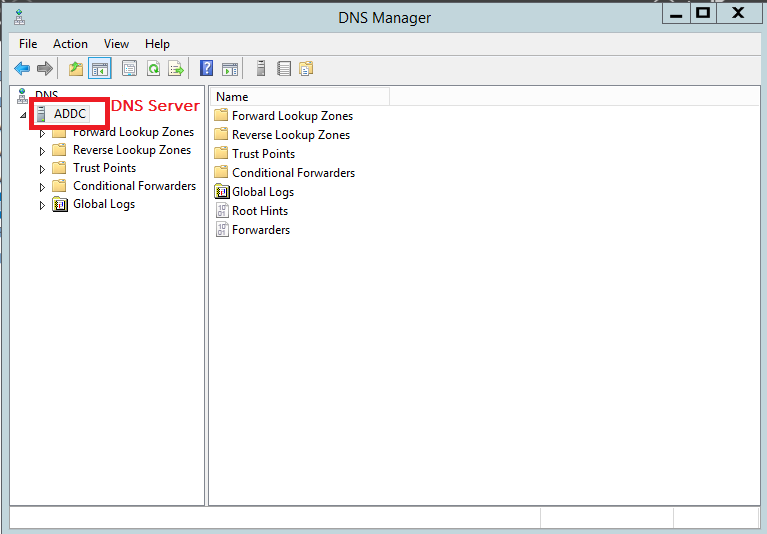The width and height of the screenshot is (767, 534).
Task: Click the New Server toolbar icon
Action: tap(261, 69)
